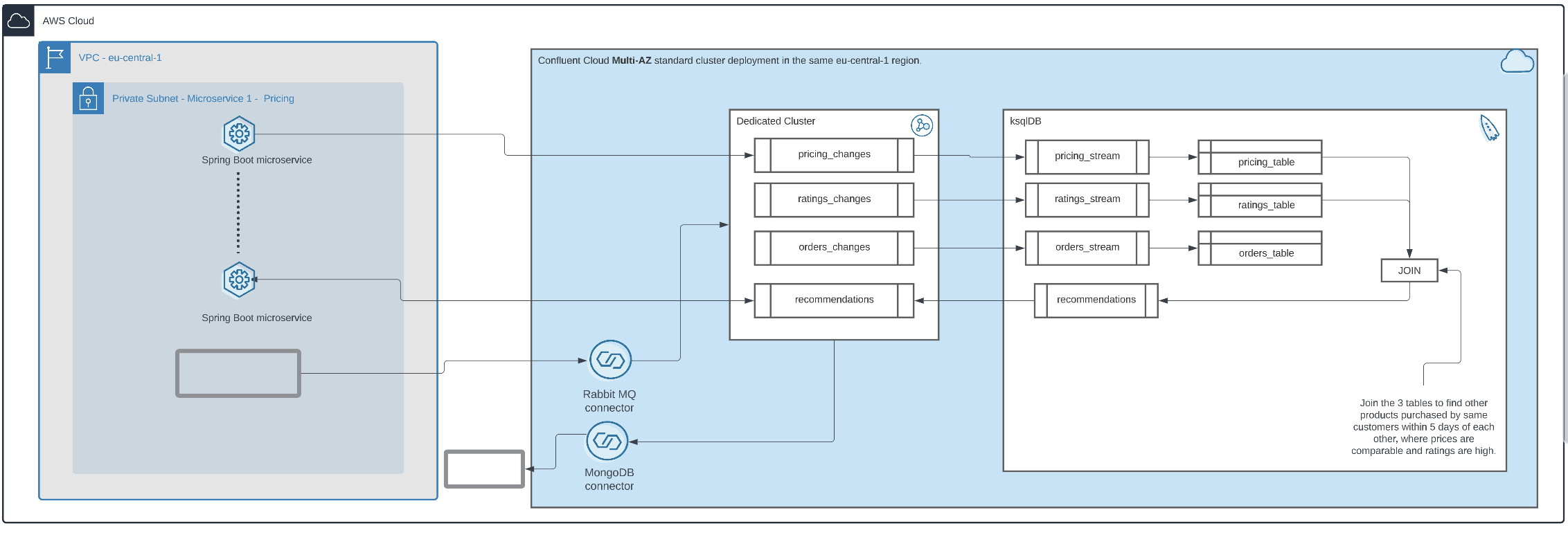Select the orders_stream box
The height and width of the screenshot is (537, 1568).
[x=1087, y=248]
